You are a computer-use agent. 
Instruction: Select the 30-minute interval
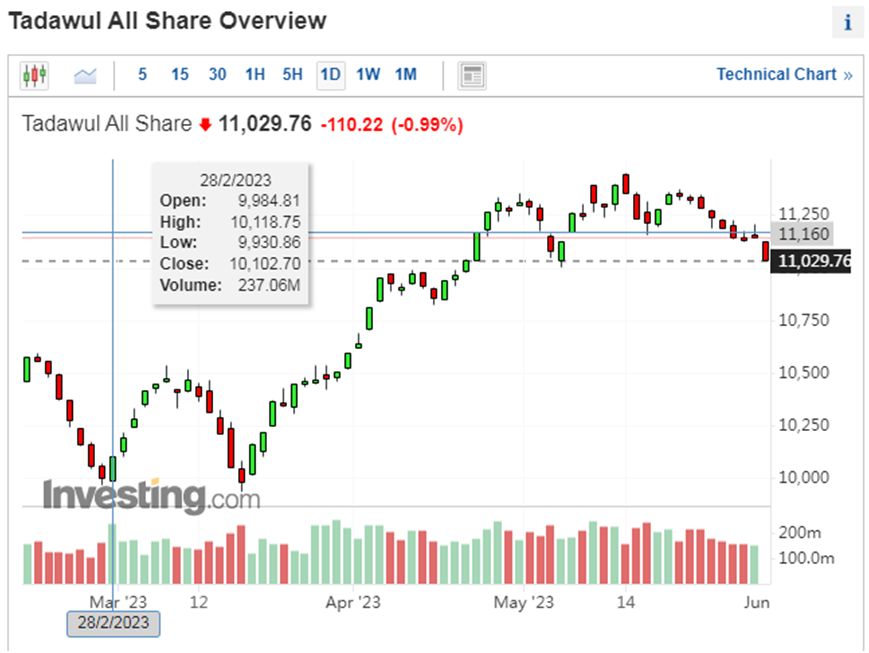click(217, 74)
